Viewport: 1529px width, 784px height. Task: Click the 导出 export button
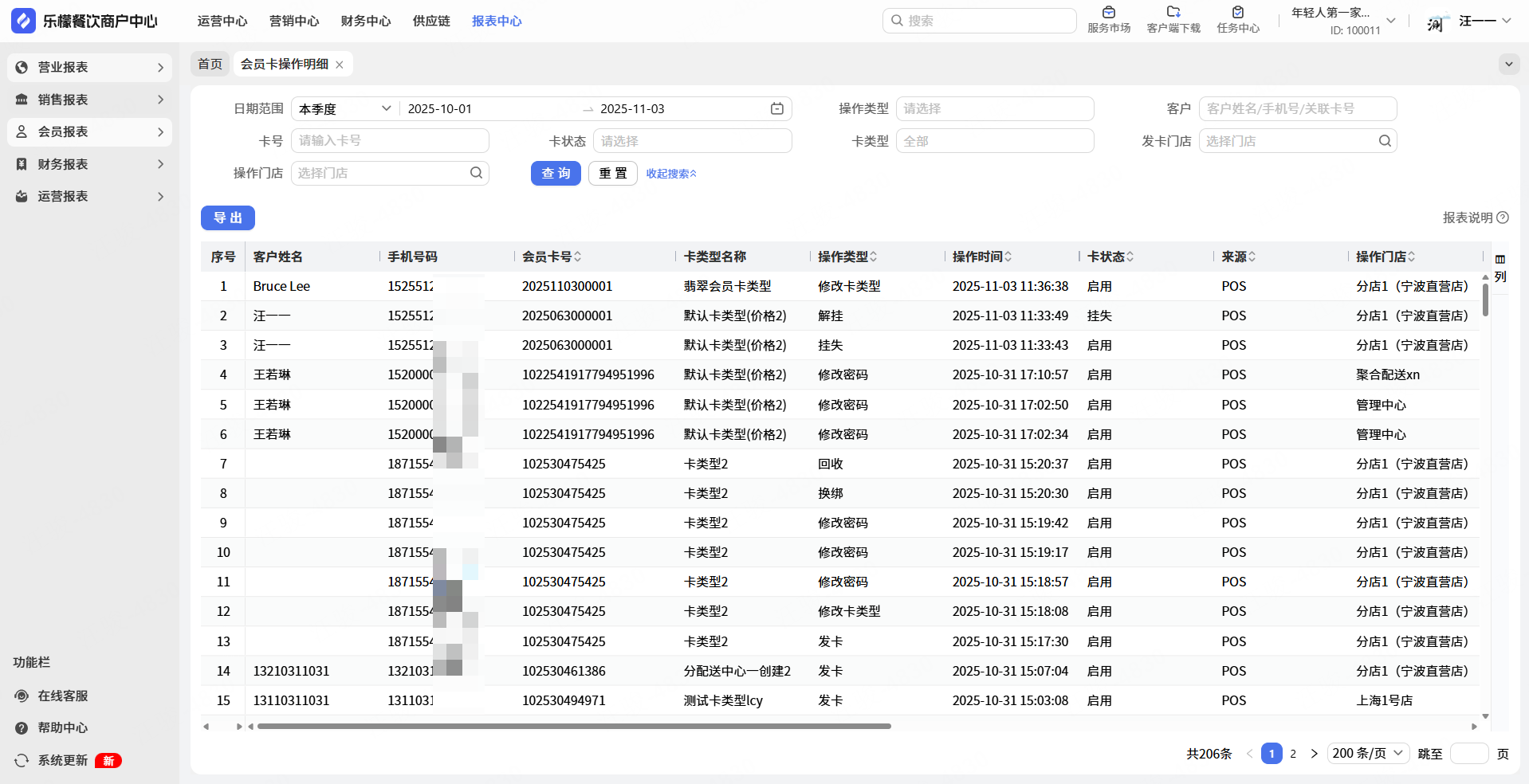click(228, 218)
